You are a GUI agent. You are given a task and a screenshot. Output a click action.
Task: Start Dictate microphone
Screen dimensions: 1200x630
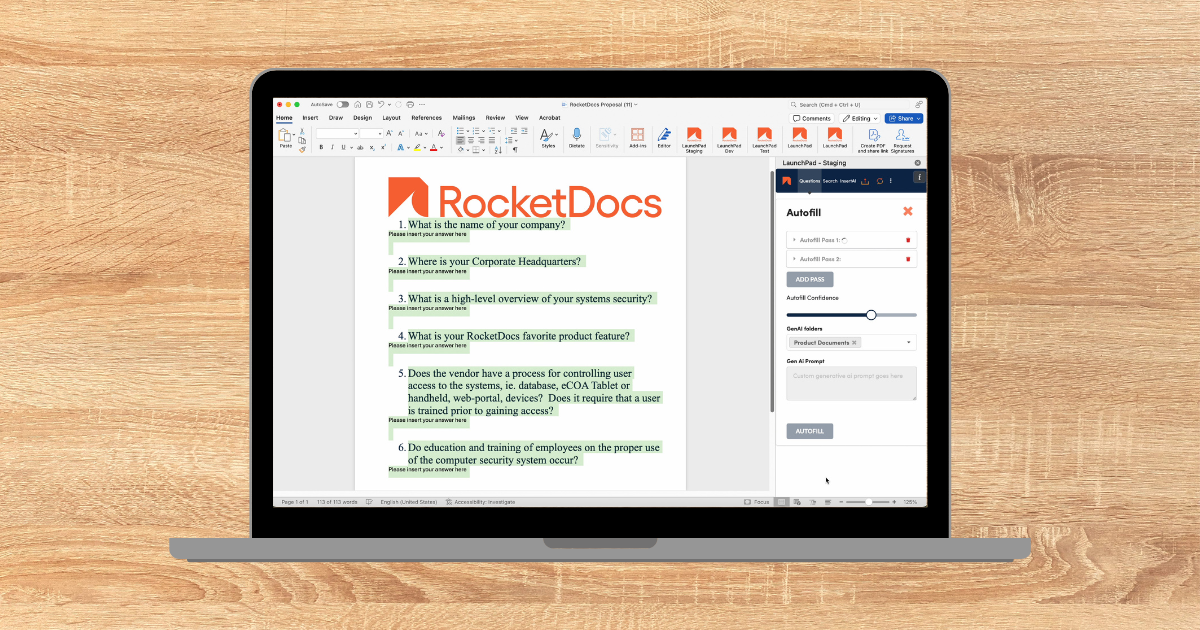point(577,138)
